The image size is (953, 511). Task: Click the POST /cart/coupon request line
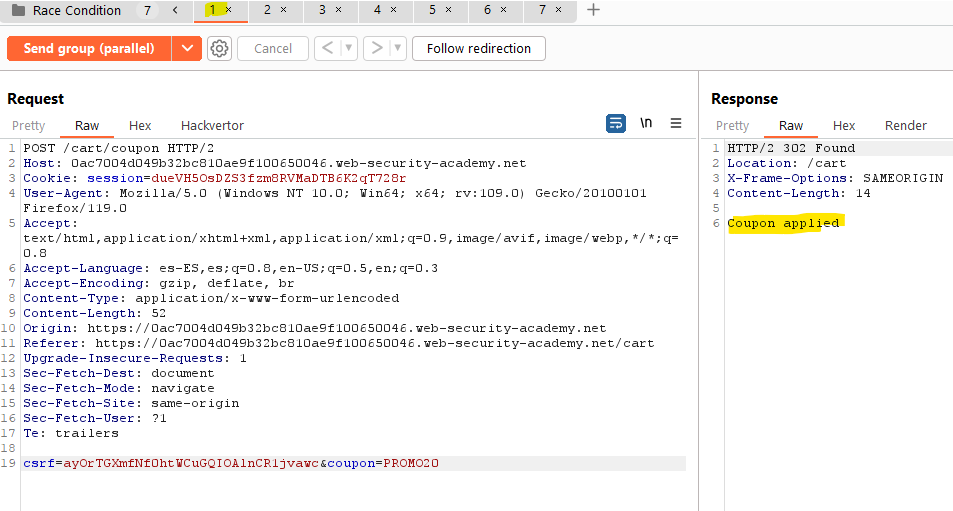tap(119, 148)
